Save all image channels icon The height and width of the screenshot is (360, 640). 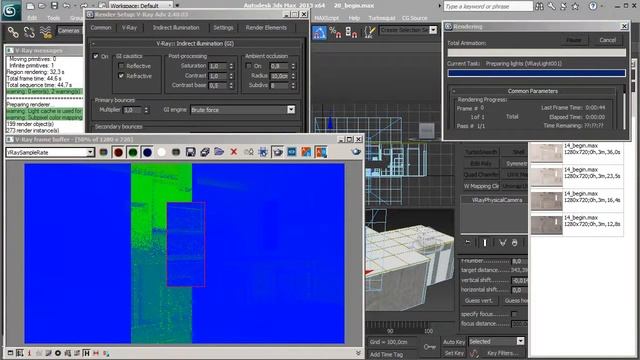pos(204,152)
